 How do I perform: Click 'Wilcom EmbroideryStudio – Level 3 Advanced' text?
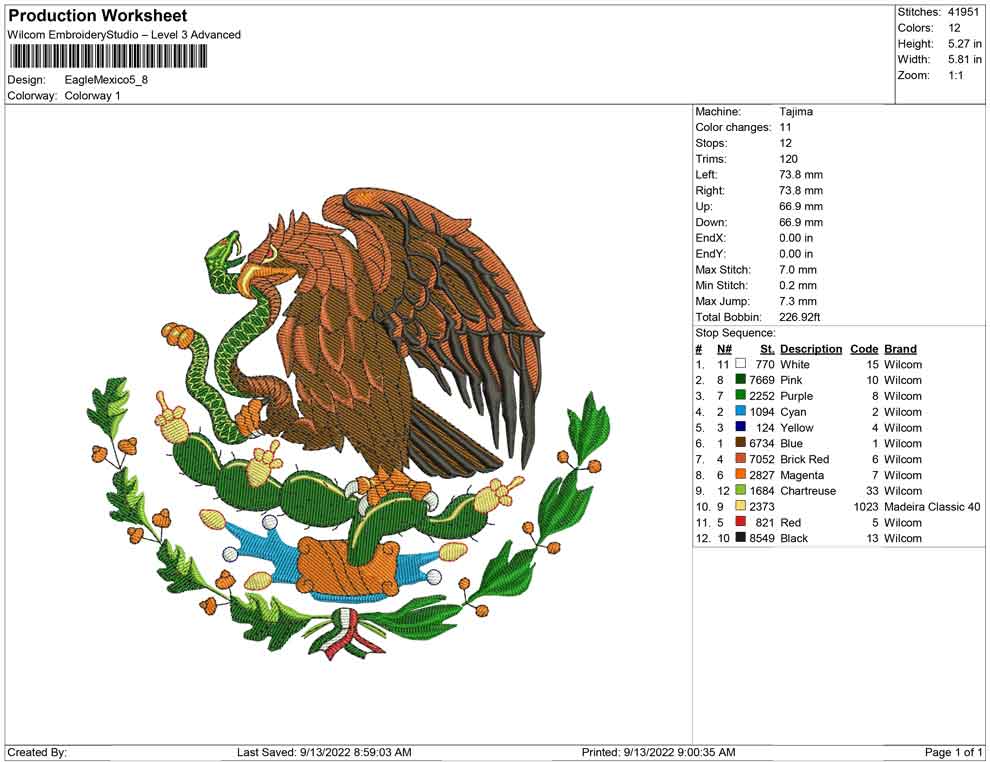pyautogui.click(x=124, y=35)
